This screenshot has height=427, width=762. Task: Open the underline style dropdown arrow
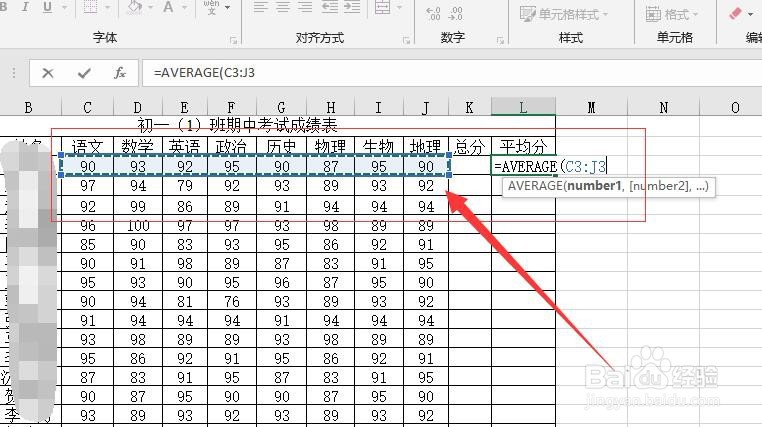point(64,7)
